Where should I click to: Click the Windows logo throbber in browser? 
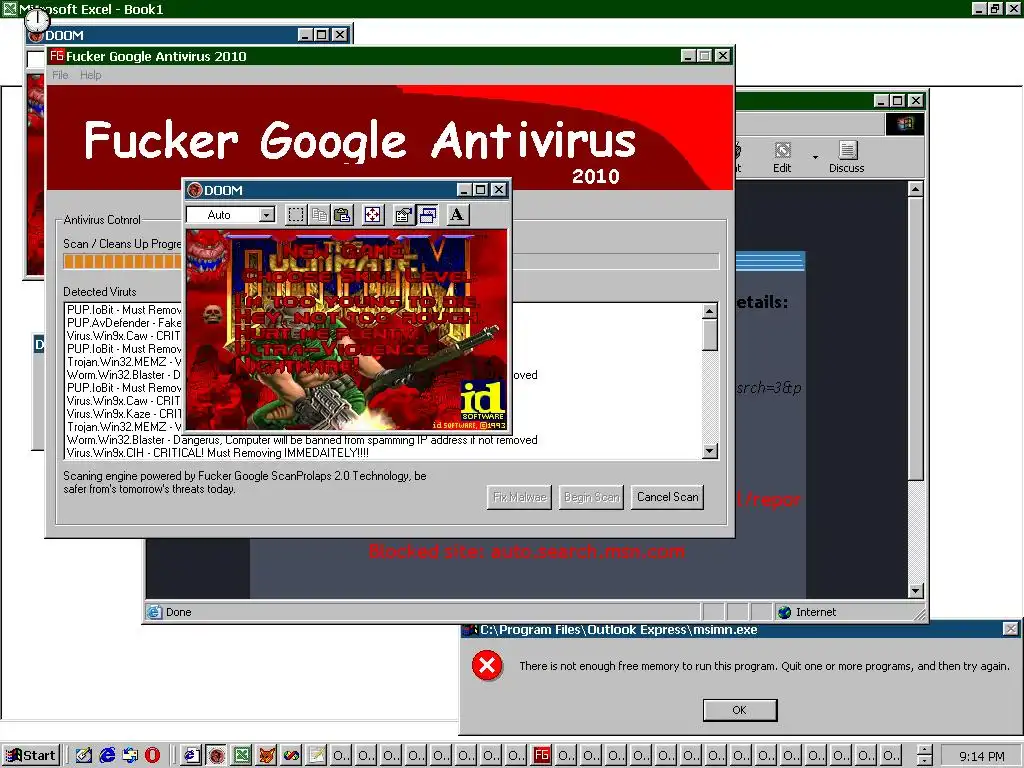[x=904, y=124]
